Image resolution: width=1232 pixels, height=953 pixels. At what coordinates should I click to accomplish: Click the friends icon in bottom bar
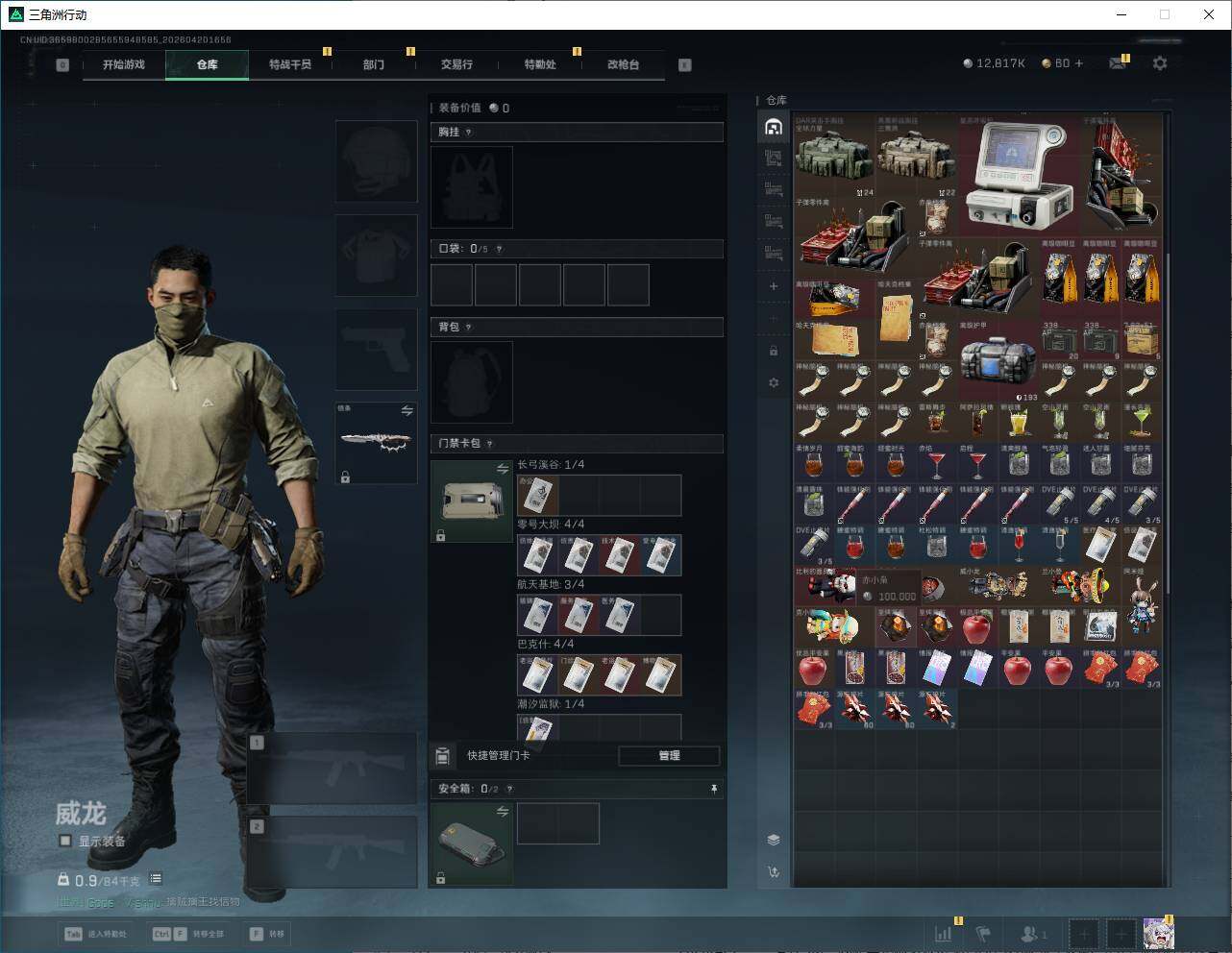[1032, 933]
